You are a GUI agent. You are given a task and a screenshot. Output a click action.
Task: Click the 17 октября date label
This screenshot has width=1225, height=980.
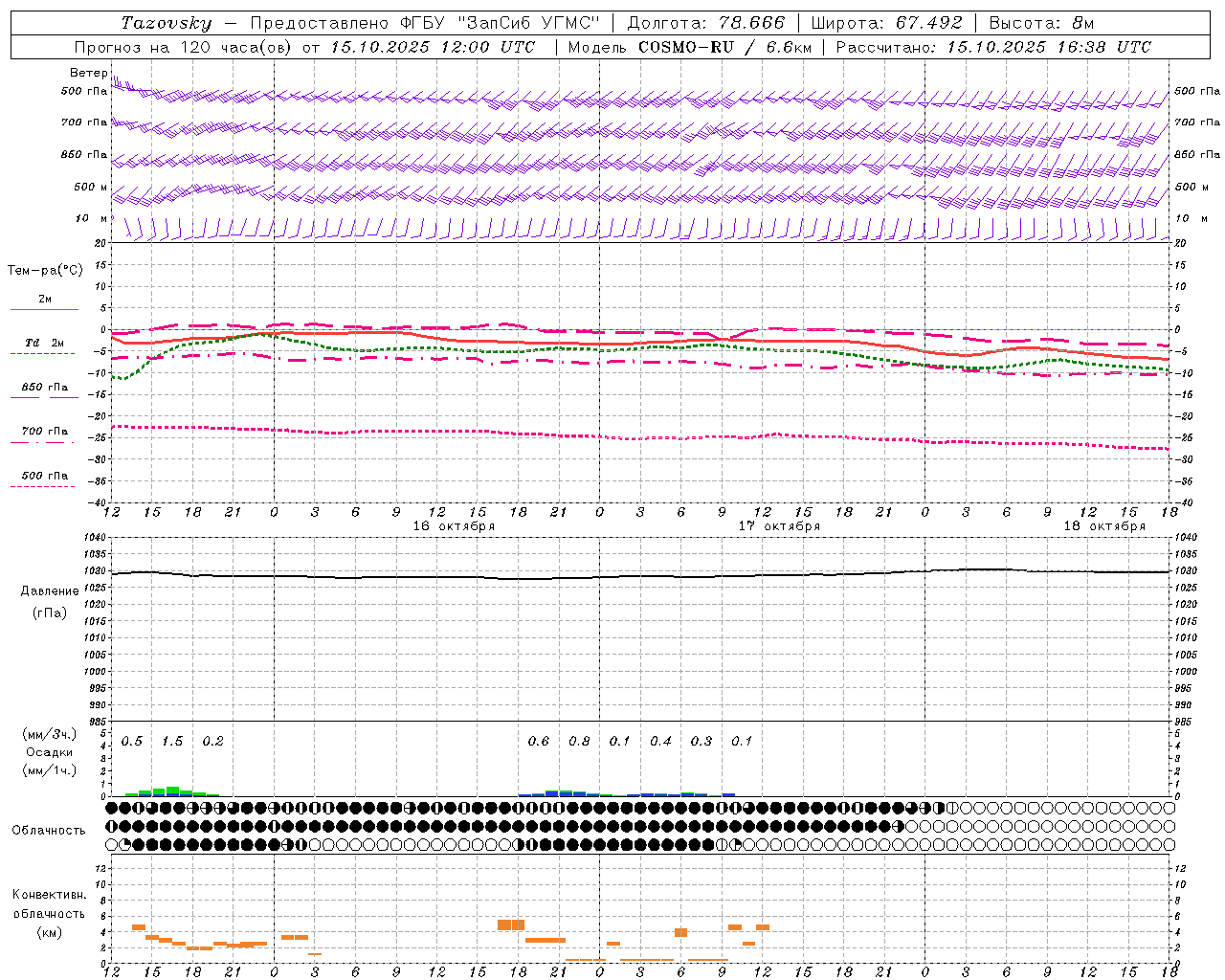(x=779, y=526)
